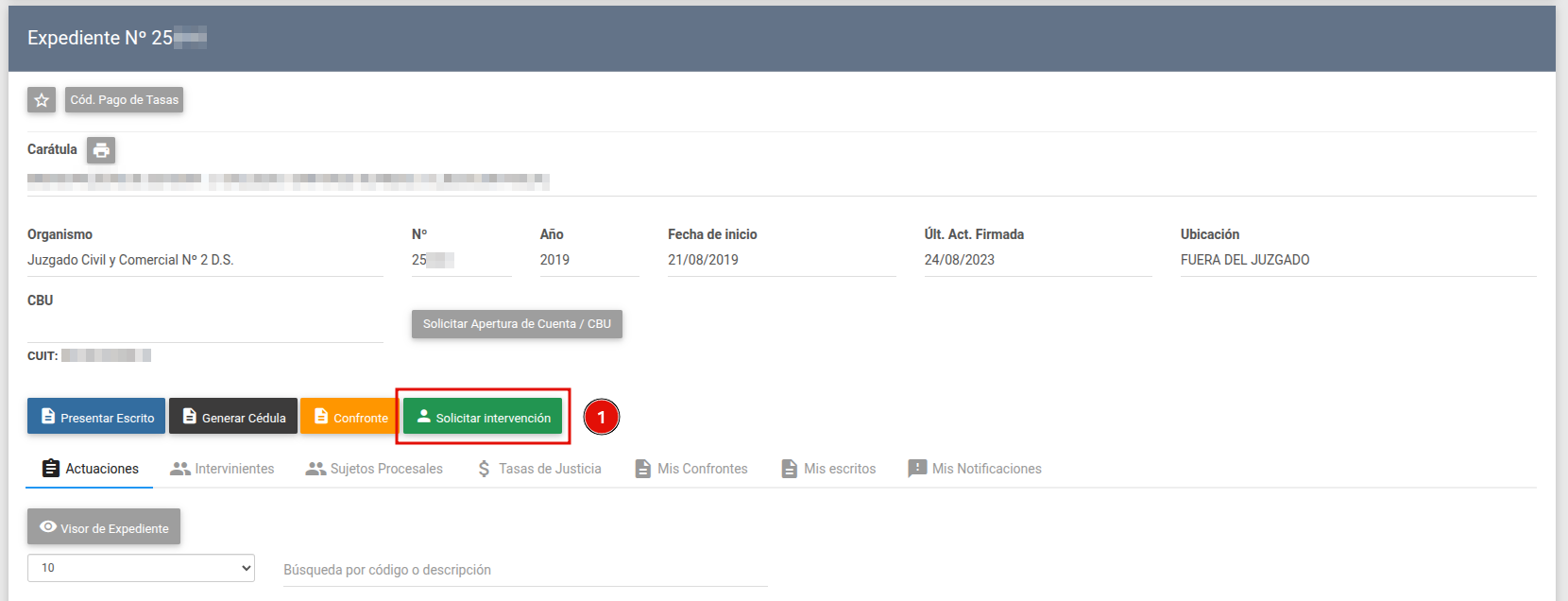The image size is (1568, 601).
Task: Click the star favorite icon
Action: (x=42, y=100)
